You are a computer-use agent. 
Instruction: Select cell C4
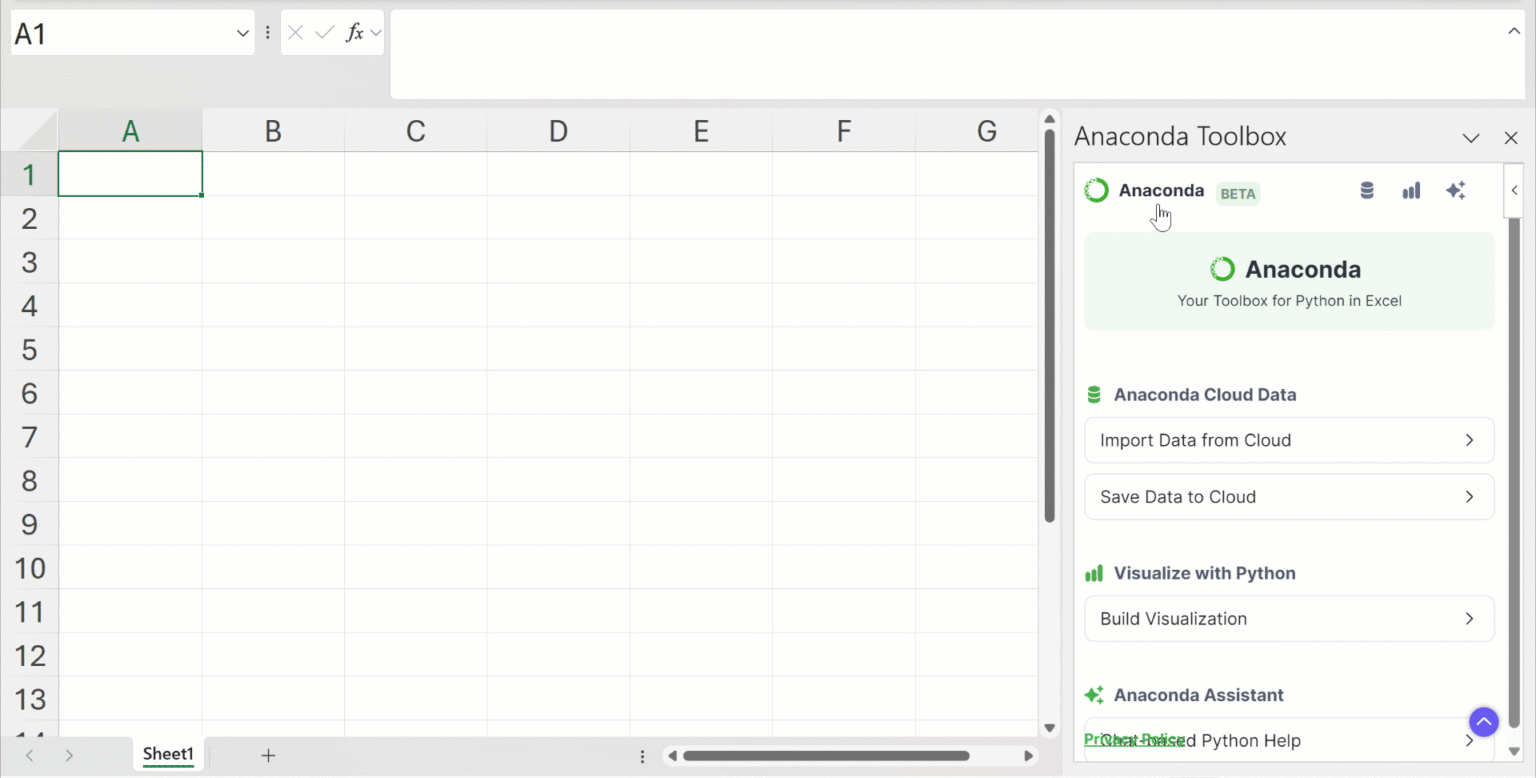pos(416,305)
